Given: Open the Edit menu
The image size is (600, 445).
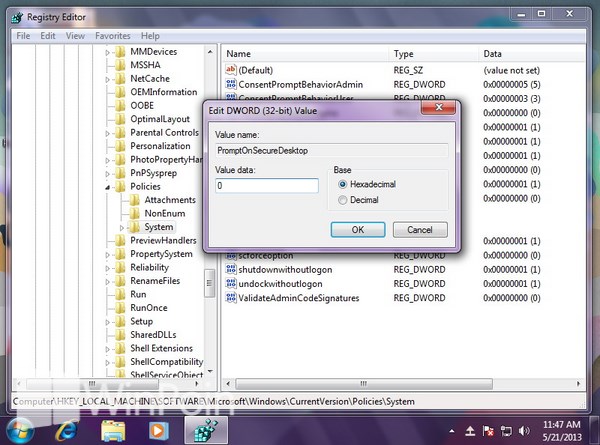Looking at the screenshot, I should click(48, 35).
